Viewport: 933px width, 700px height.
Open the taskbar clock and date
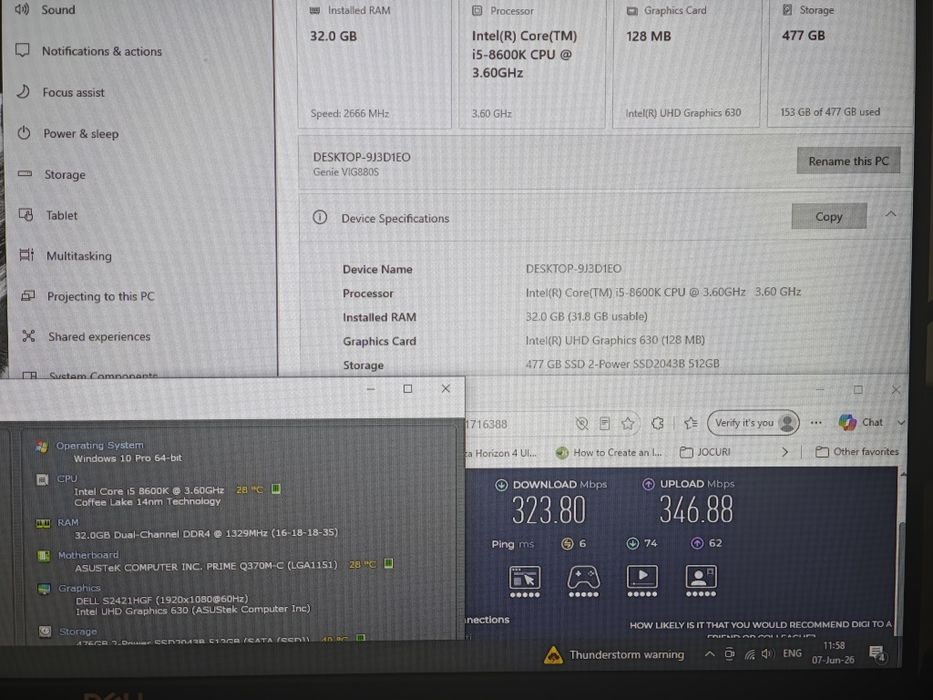pyautogui.click(x=833, y=653)
